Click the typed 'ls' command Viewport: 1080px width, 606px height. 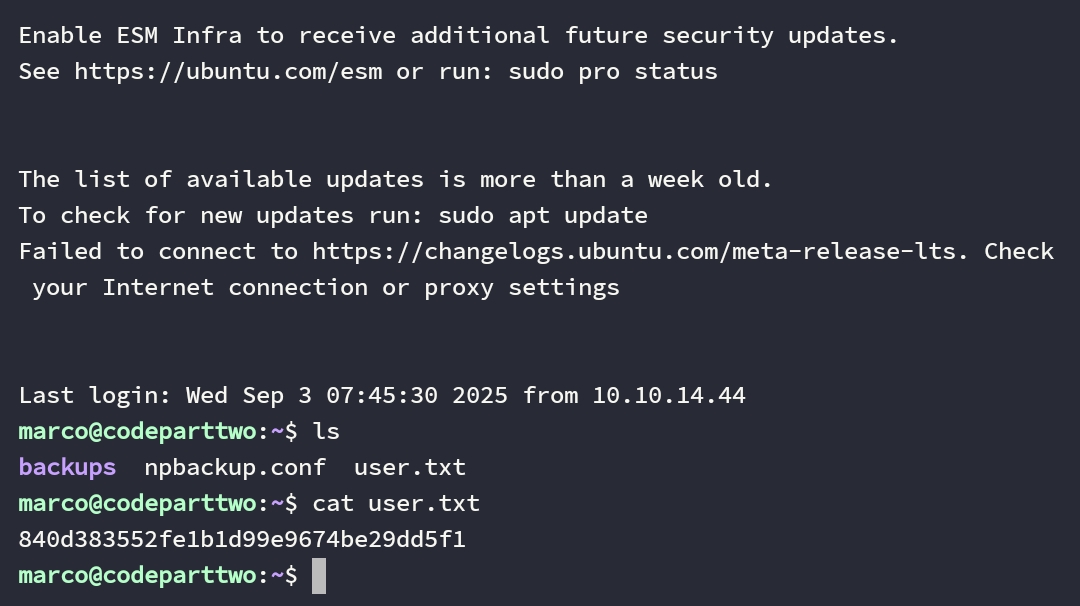pos(326,432)
